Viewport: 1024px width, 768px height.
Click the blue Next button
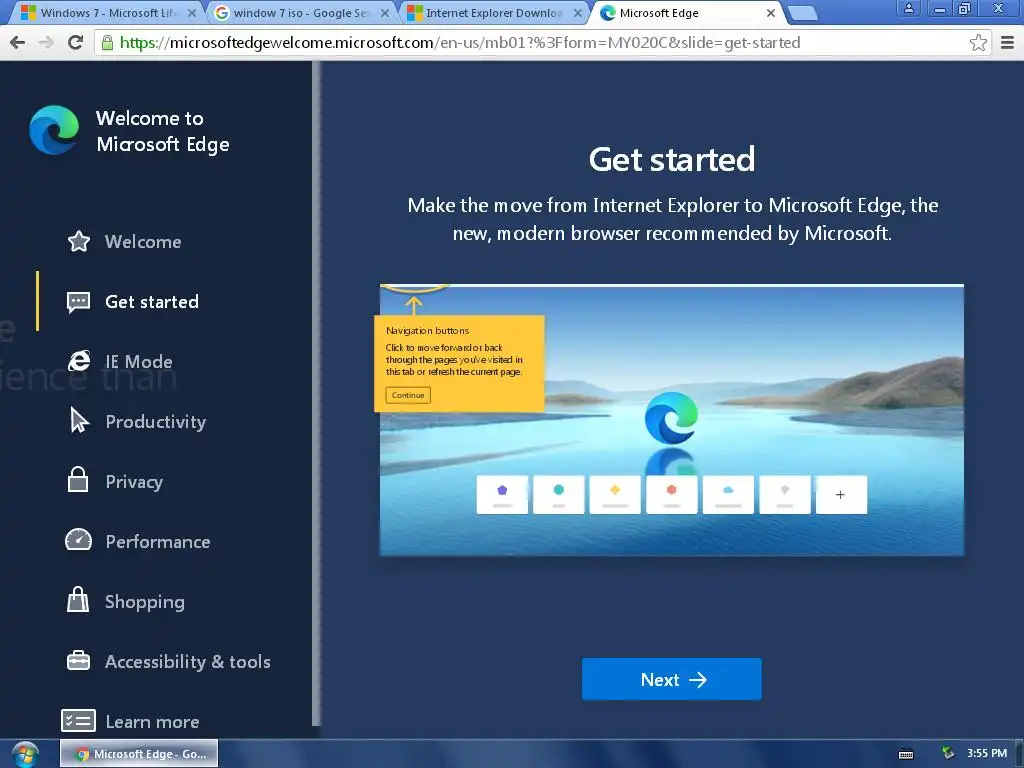tap(671, 679)
